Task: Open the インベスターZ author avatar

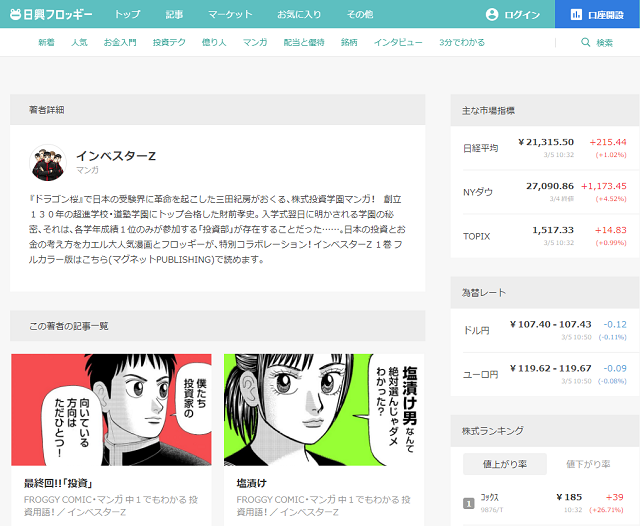Action: (x=48, y=162)
